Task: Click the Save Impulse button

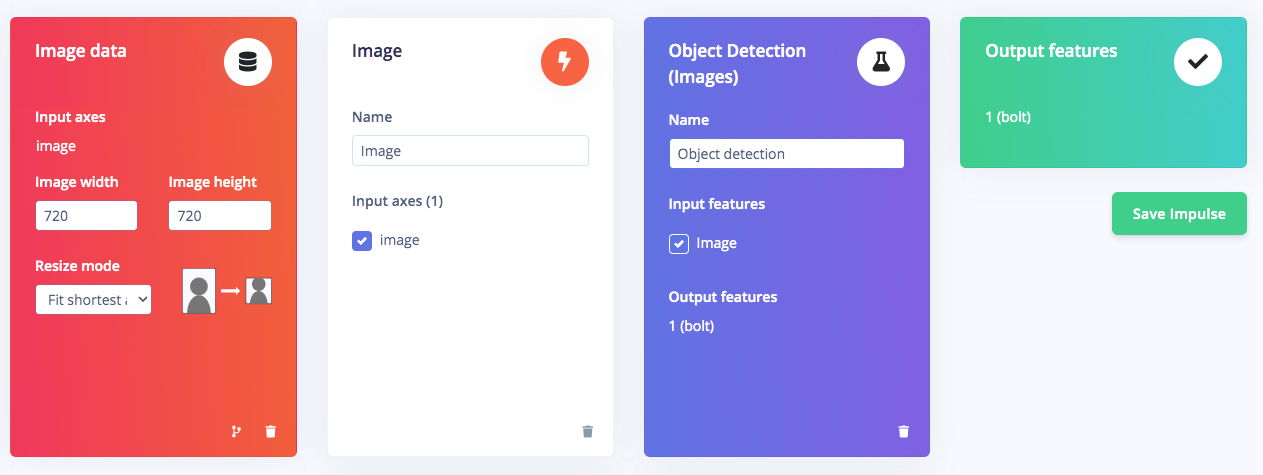Action: coord(1179,214)
